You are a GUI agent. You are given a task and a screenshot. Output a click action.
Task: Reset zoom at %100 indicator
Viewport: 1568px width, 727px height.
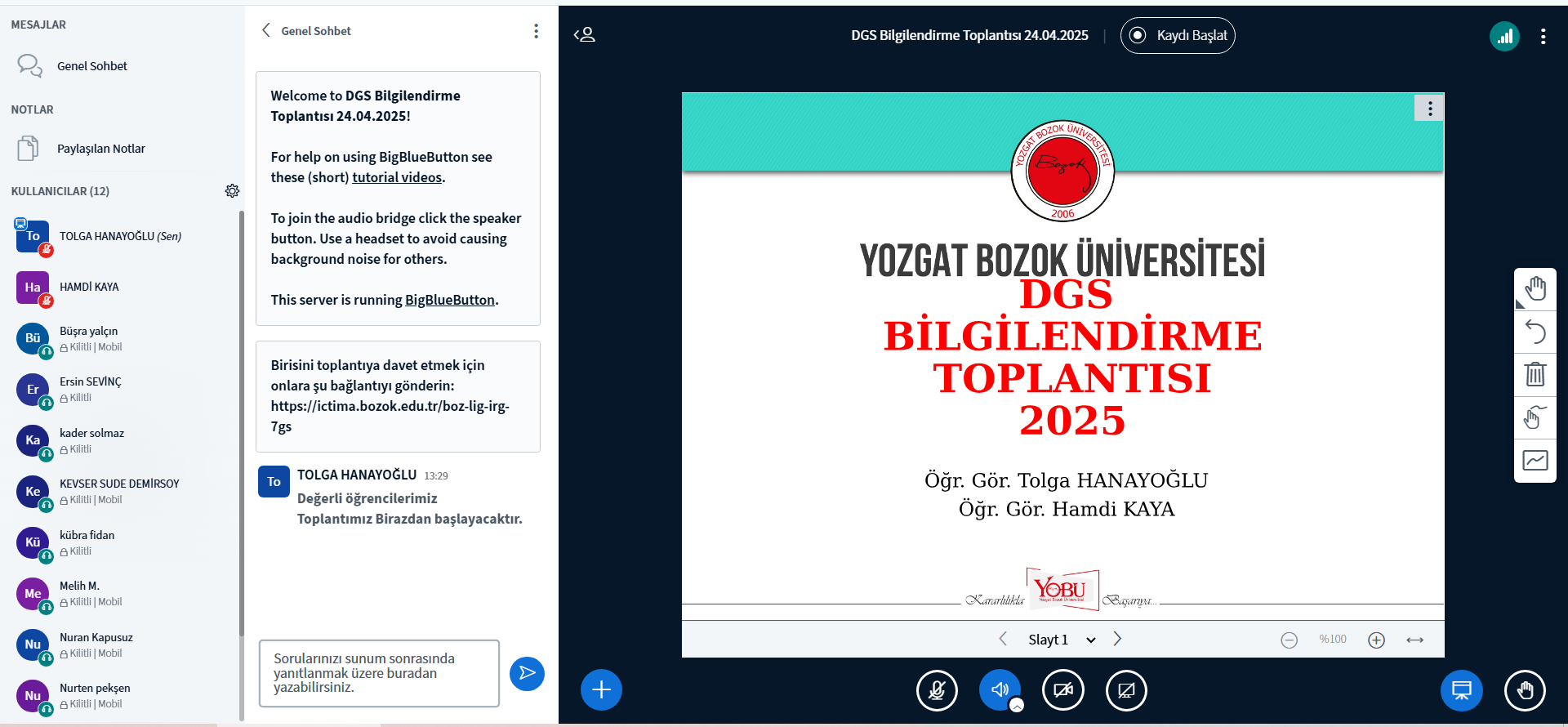point(1333,640)
